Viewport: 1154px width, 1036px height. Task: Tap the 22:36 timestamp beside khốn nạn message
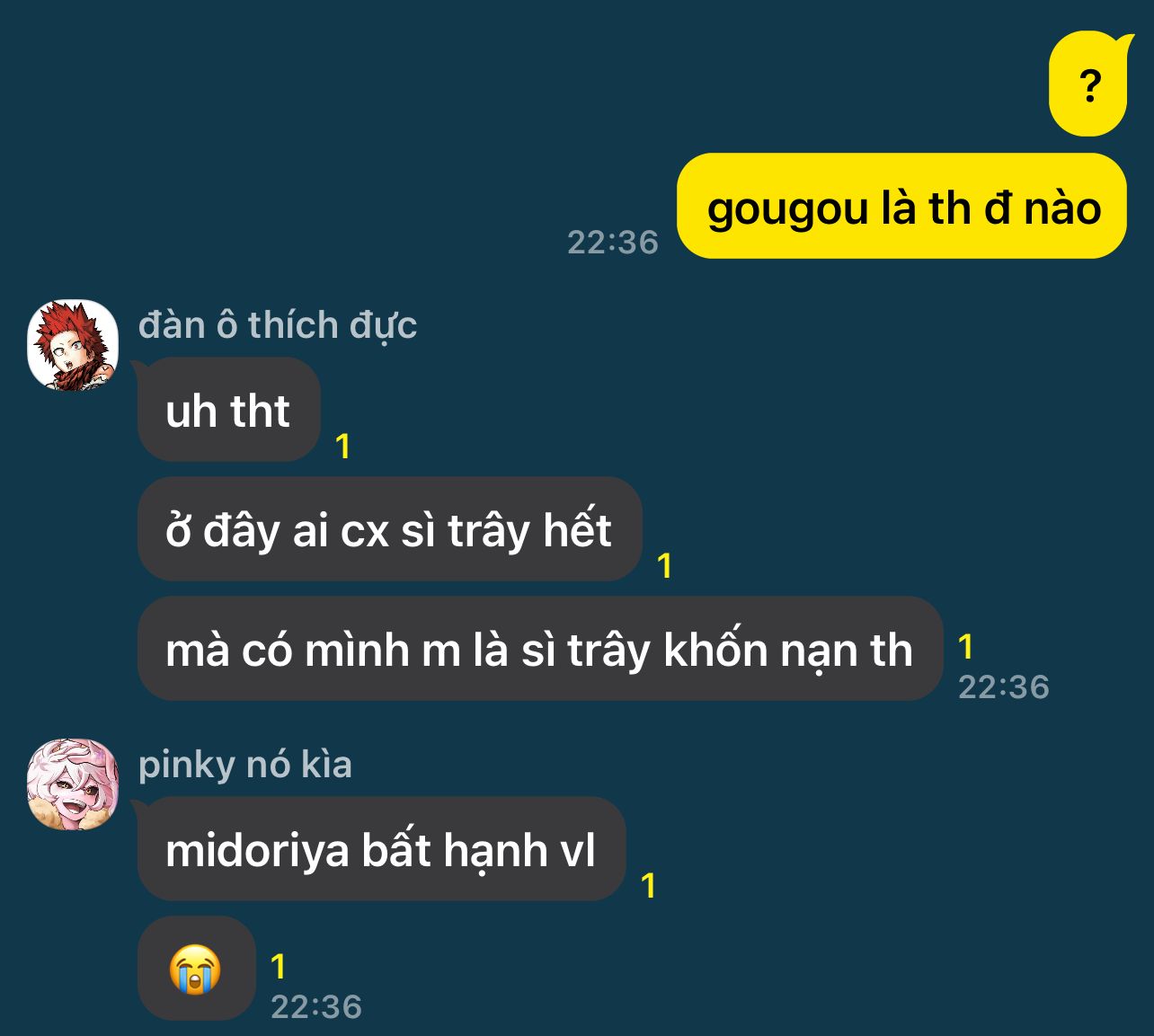point(1004,687)
